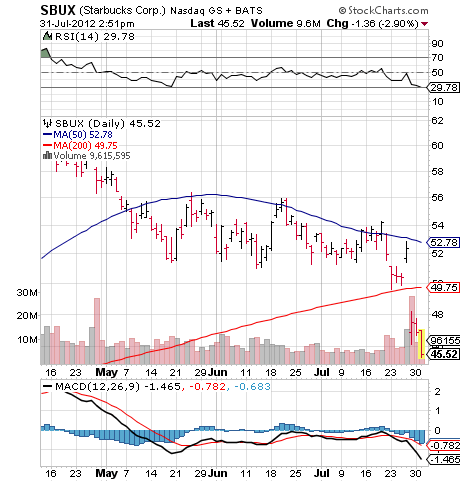Screen dimensions: 460x482
Task: Click the StockCharts.com copyright label
Action: coord(383,11)
